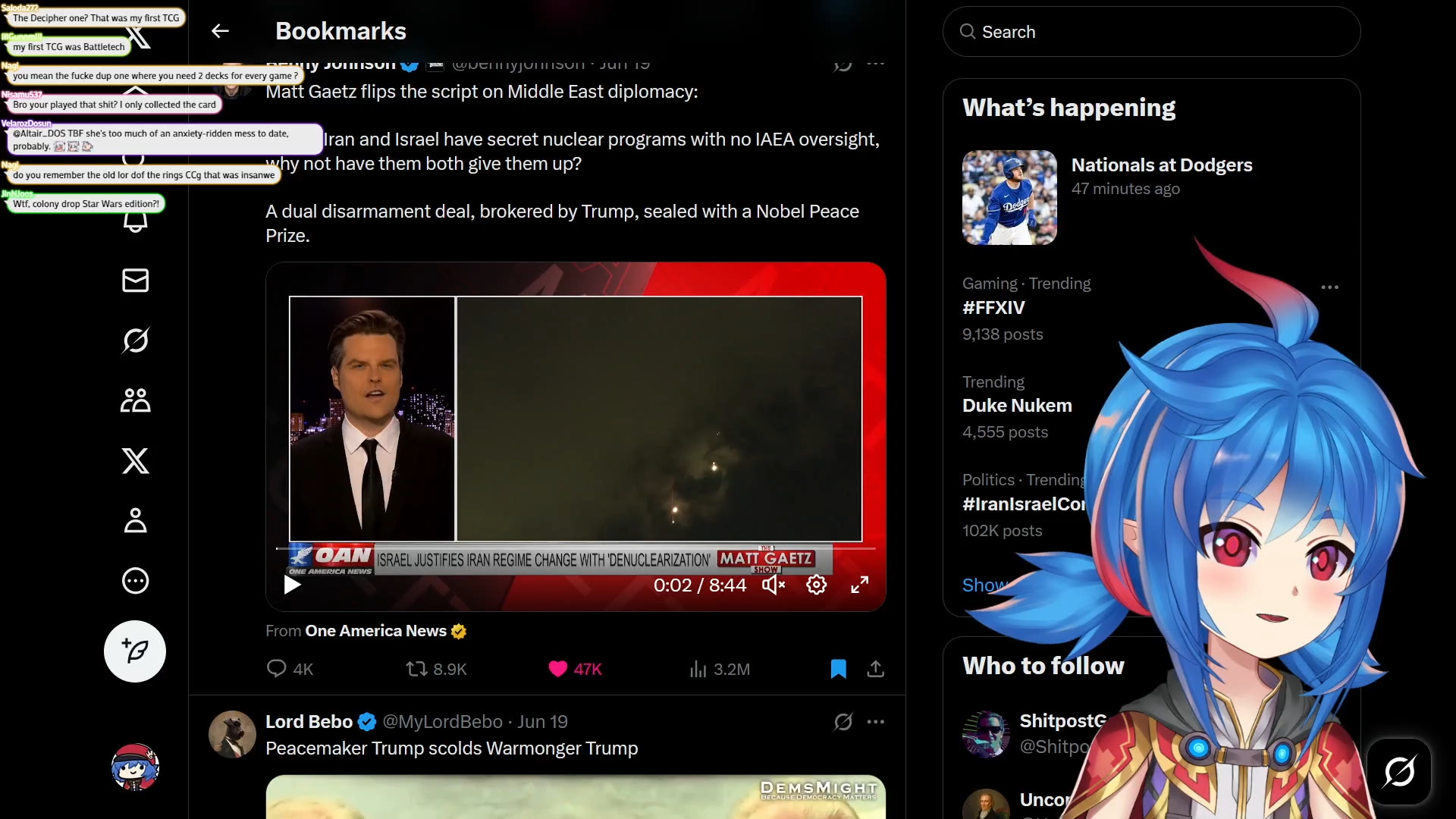Open the Duke Nukem trending topic
Image resolution: width=1456 pixels, height=819 pixels.
click(x=1017, y=406)
